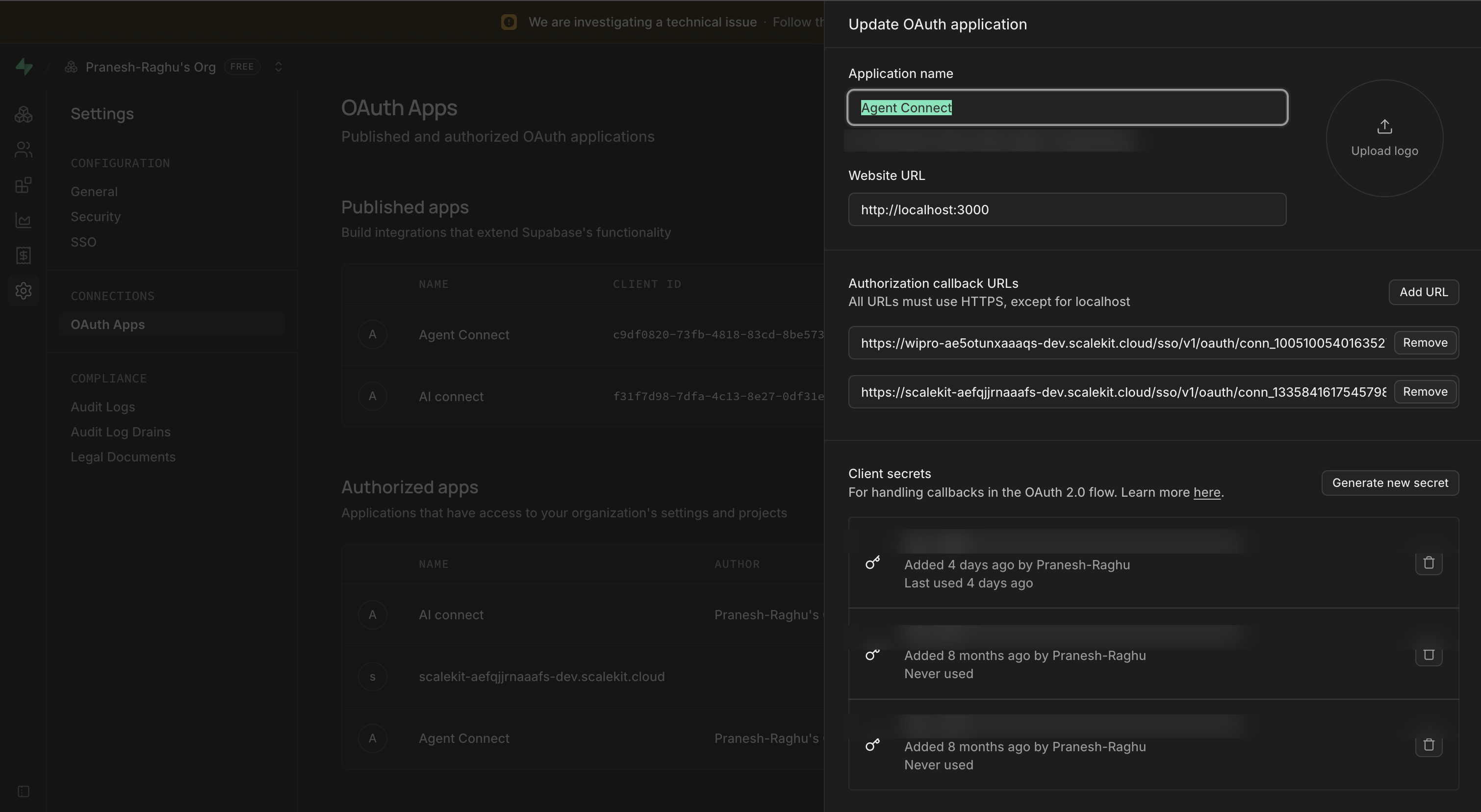The width and height of the screenshot is (1481, 812).
Task: Click the warning icon in the banner
Action: 509,22
